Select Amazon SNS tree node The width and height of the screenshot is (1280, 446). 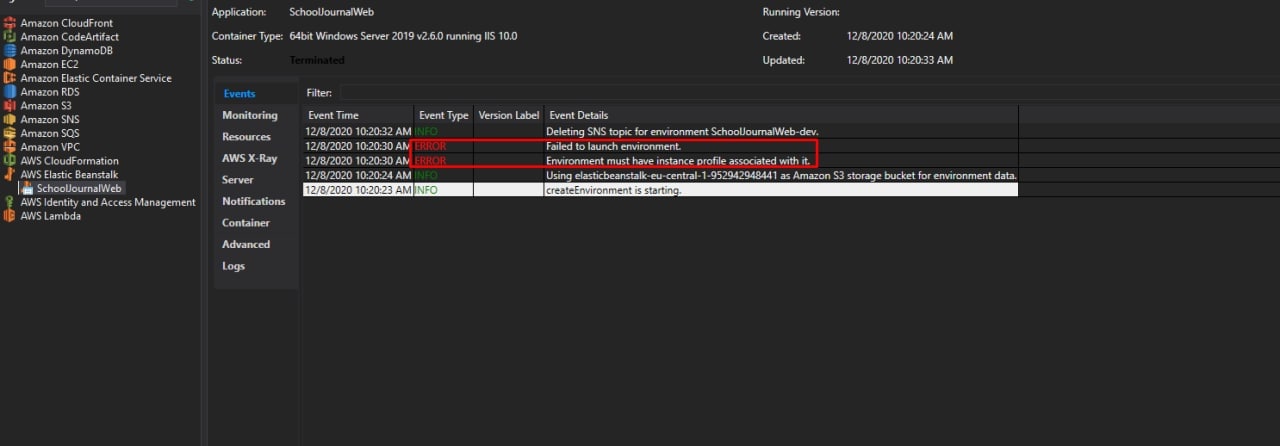coord(50,119)
